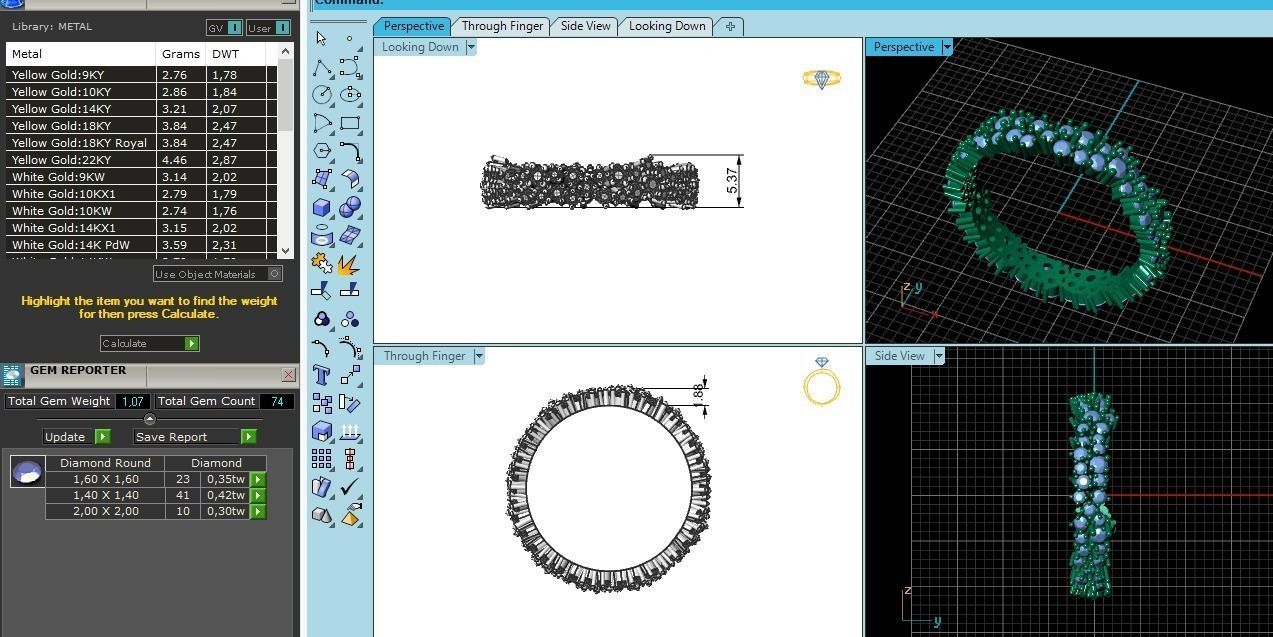Screen dimensions: 1273x637
Task: Choose the Fillet curves tool
Action: point(350,151)
